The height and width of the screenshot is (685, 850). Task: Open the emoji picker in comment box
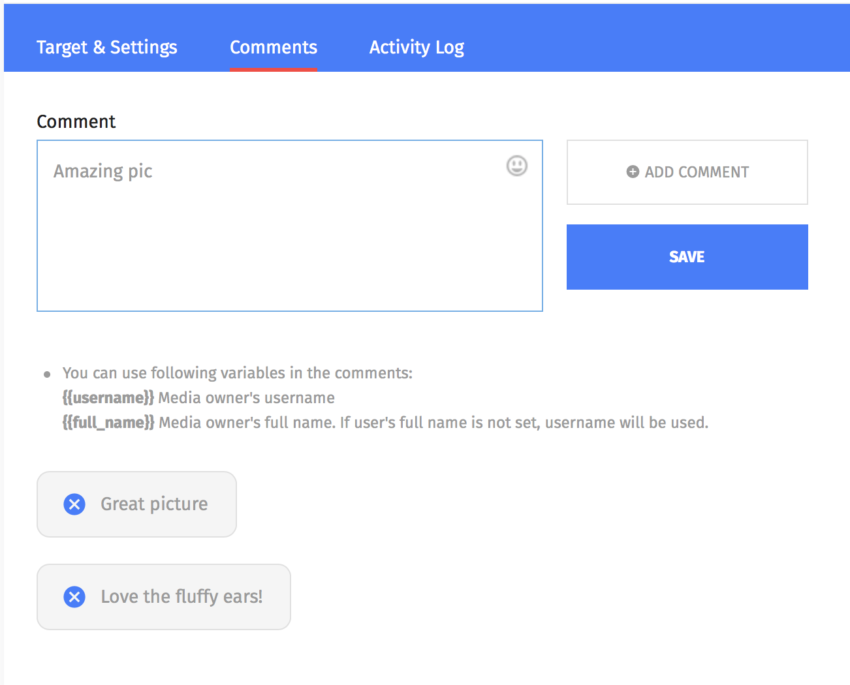click(x=516, y=166)
